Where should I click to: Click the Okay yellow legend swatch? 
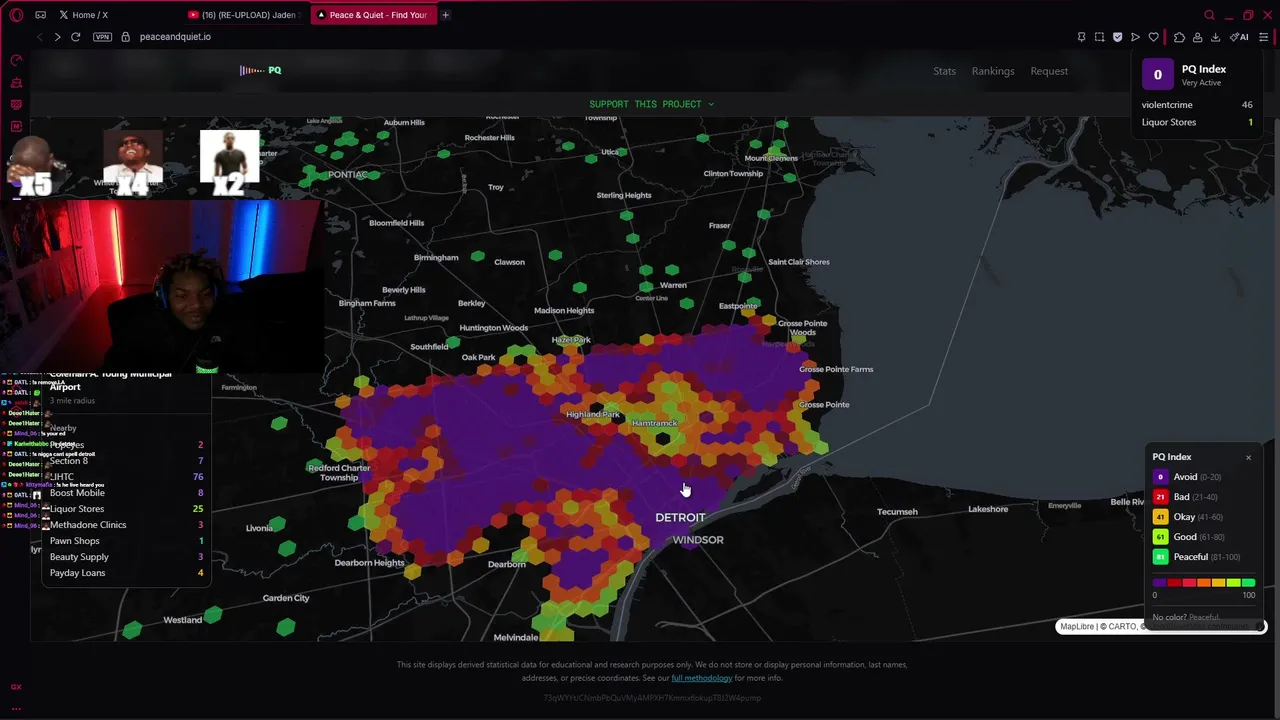pos(1160,517)
